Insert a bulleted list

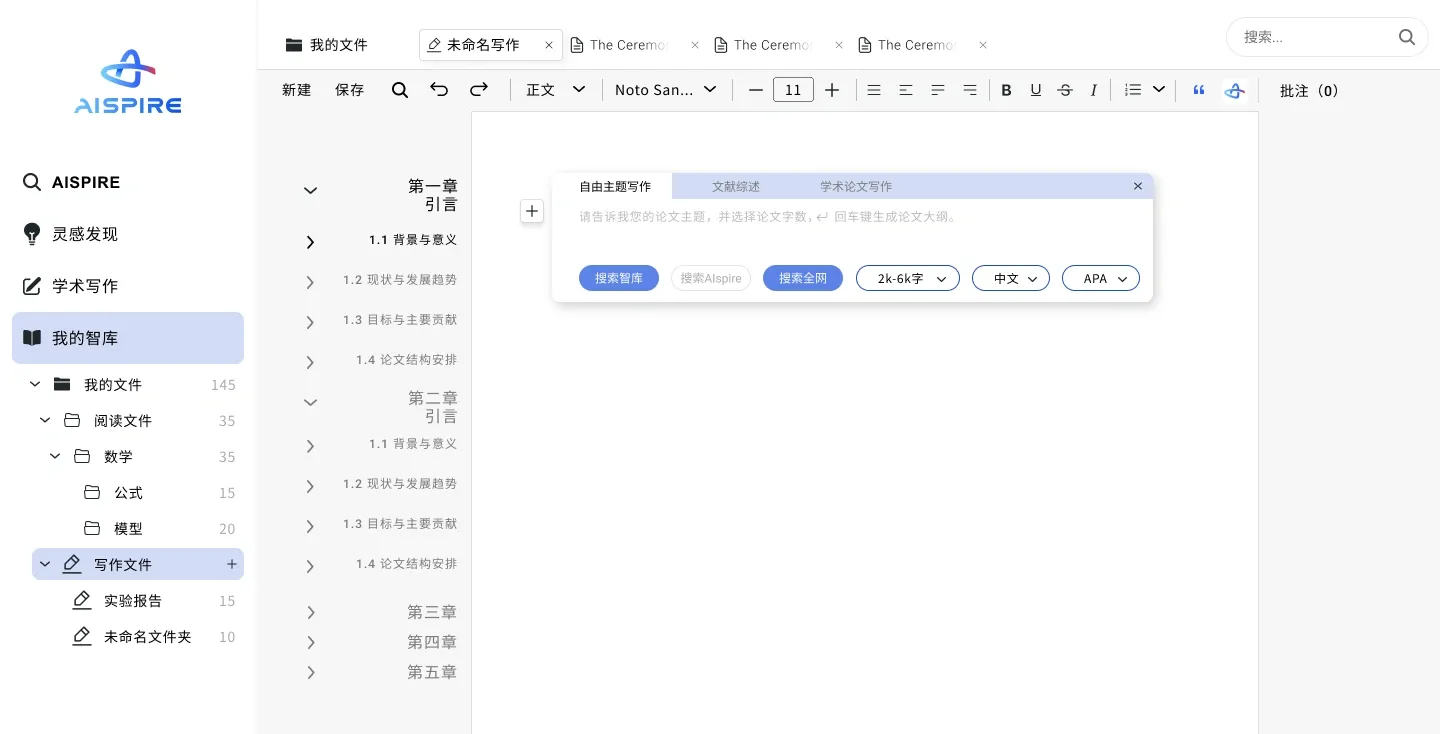click(1133, 90)
